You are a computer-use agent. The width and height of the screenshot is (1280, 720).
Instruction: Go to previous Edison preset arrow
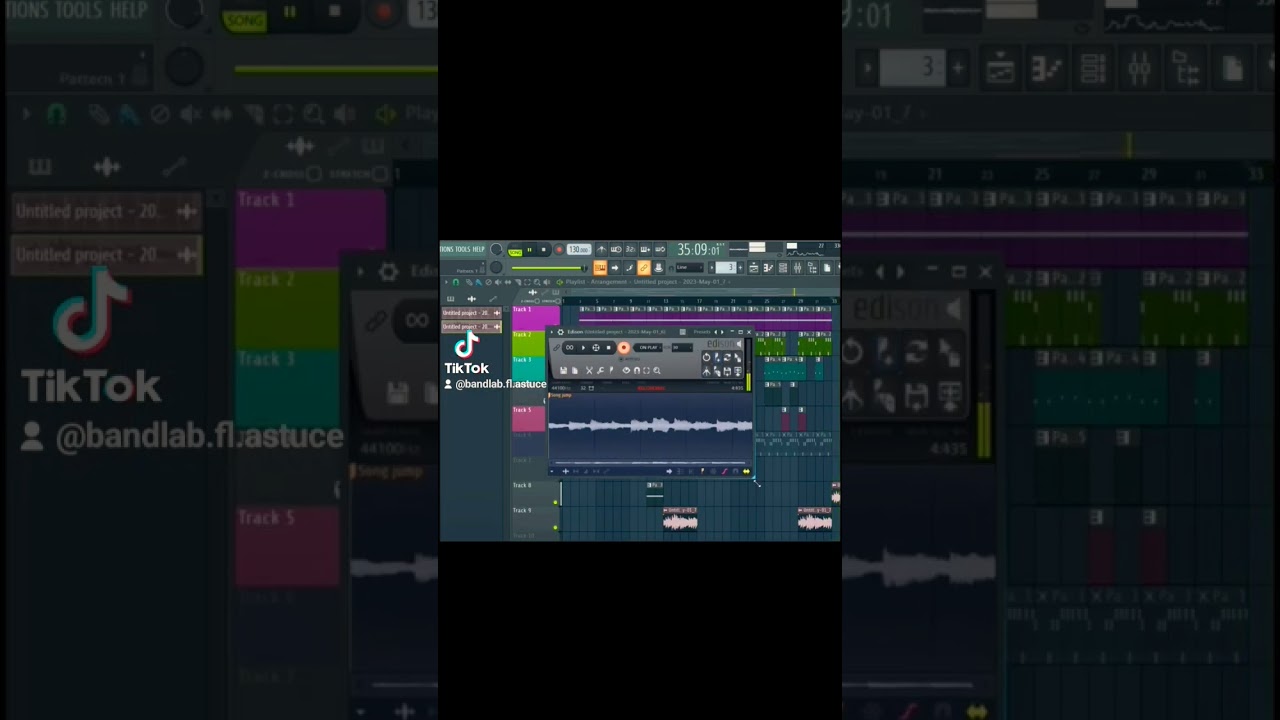click(716, 332)
